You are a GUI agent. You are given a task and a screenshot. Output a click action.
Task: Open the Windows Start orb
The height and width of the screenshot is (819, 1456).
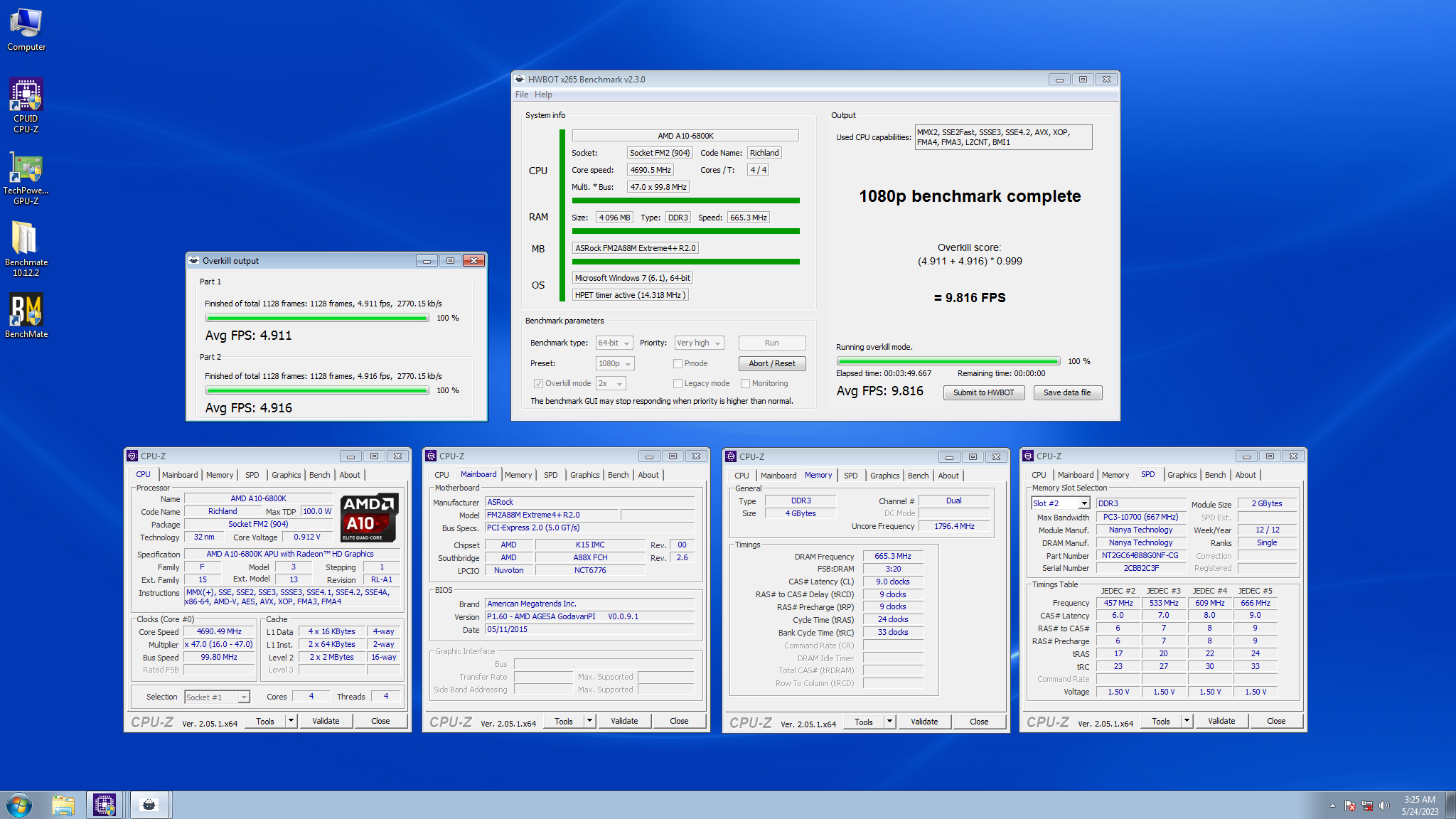19,805
